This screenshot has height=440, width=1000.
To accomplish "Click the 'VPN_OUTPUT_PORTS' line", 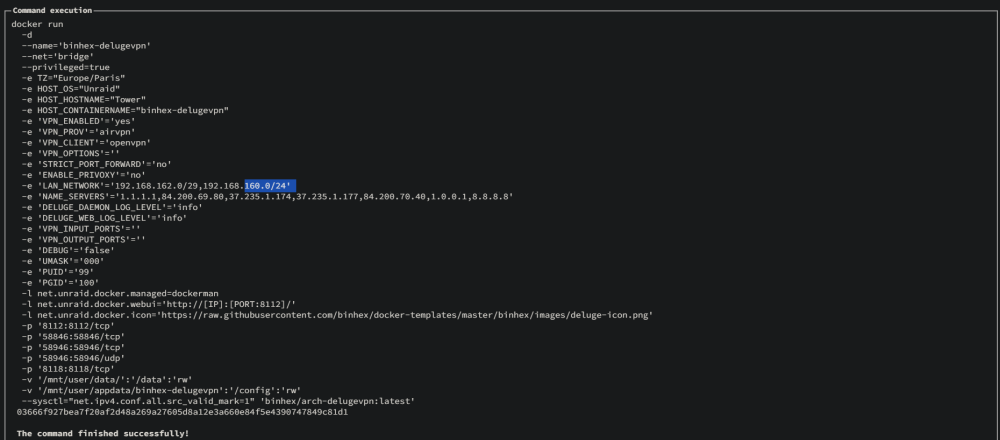I will click(84, 240).
